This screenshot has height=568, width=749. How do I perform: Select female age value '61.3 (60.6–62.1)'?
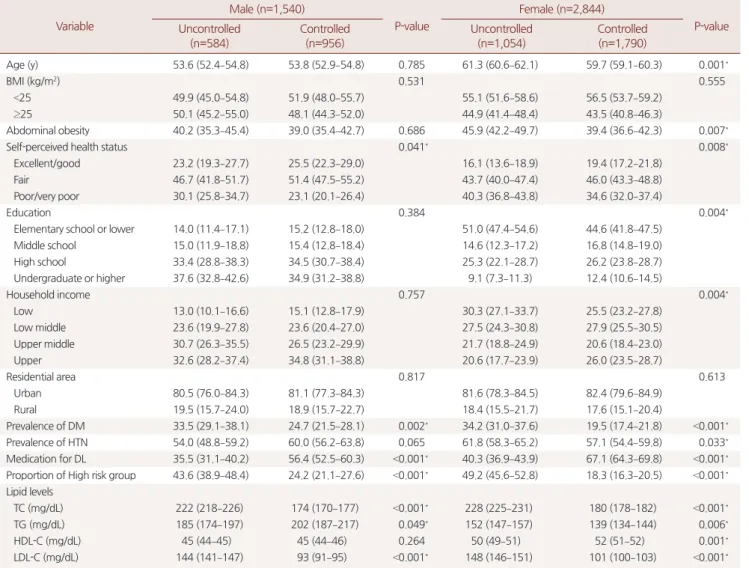pyautogui.click(x=500, y=65)
